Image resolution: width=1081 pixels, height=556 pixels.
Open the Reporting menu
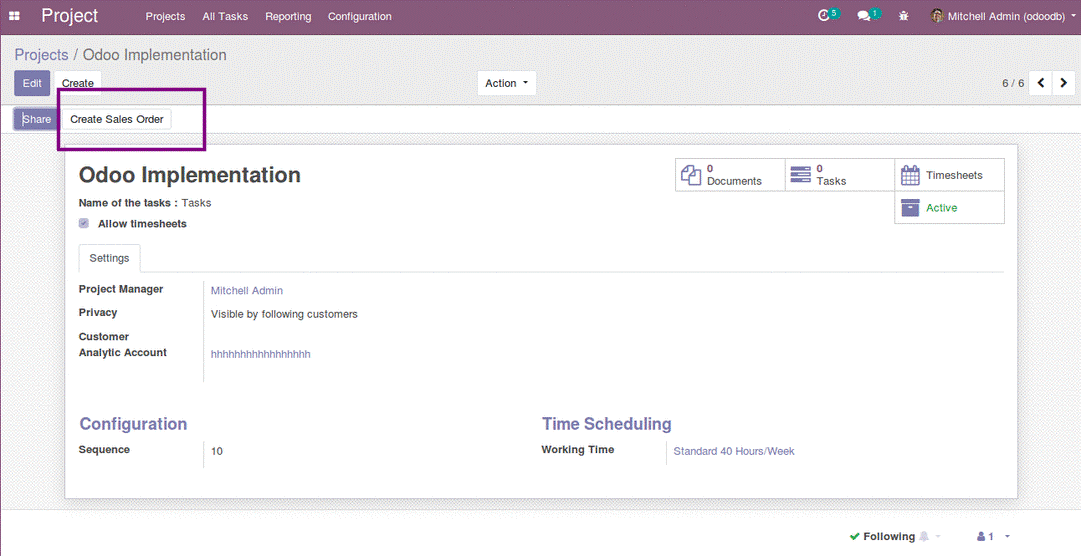click(288, 16)
